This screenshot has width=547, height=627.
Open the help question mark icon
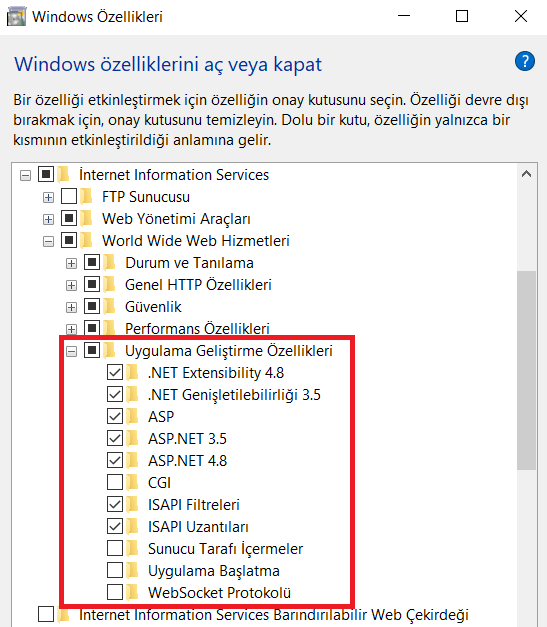pos(525,61)
